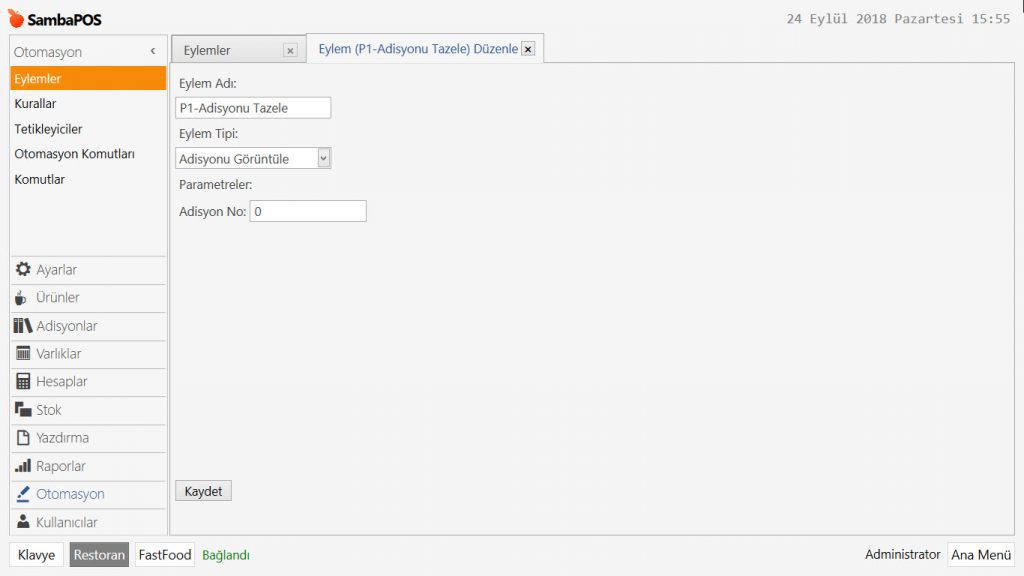Toggle the Klavye on-screen keyboard button
Image resolution: width=1024 pixels, height=576 pixels.
(37, 555)
